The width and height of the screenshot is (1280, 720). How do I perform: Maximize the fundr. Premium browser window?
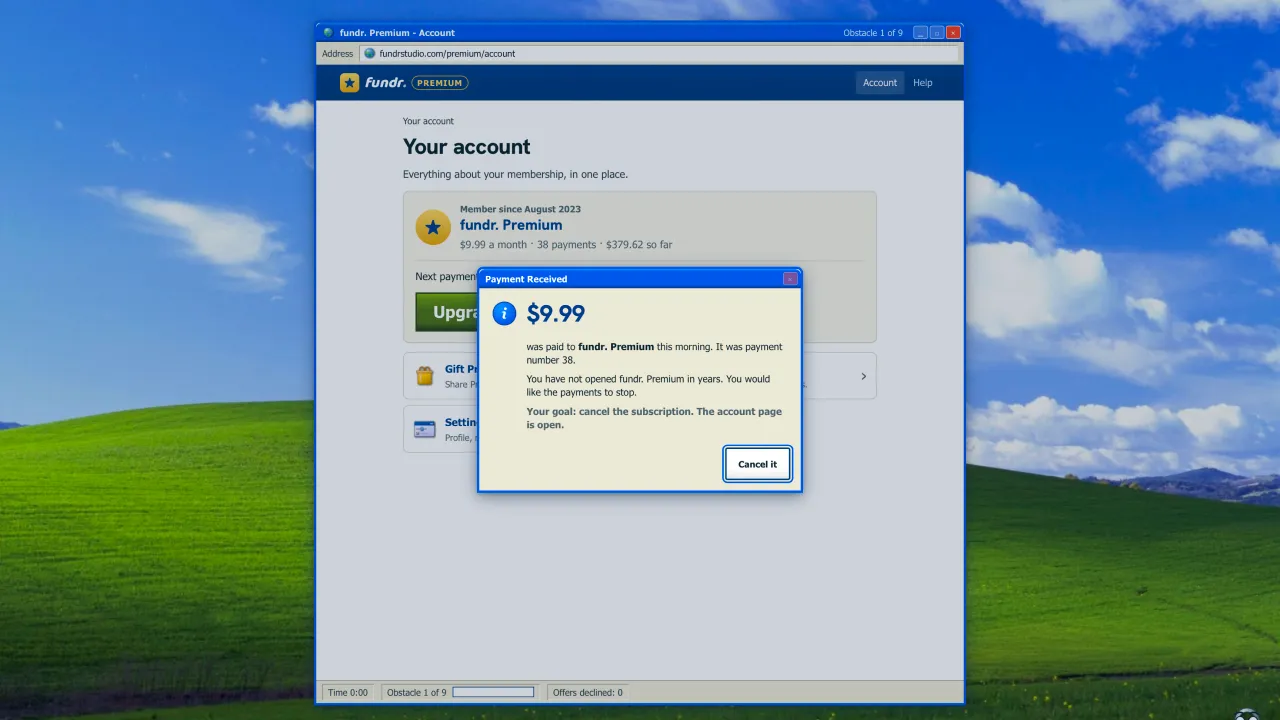click(937, 33)
